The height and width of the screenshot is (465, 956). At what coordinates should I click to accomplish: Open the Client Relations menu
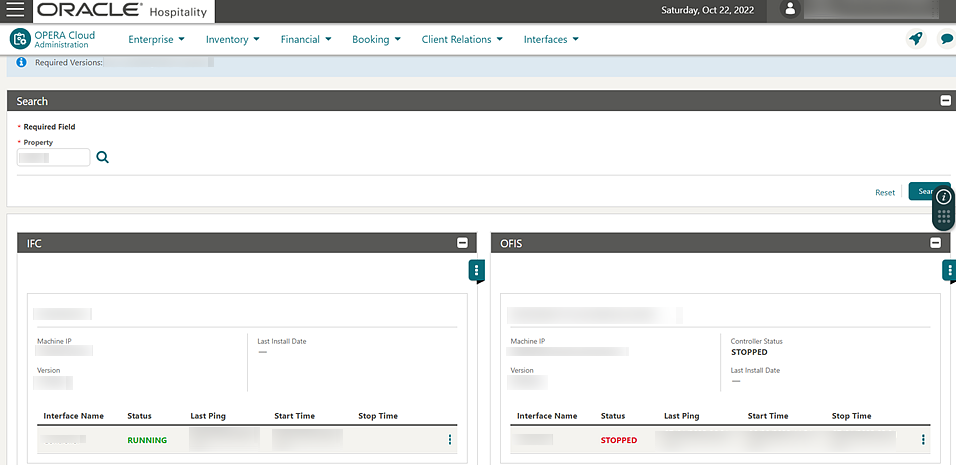tap(462, 39)
